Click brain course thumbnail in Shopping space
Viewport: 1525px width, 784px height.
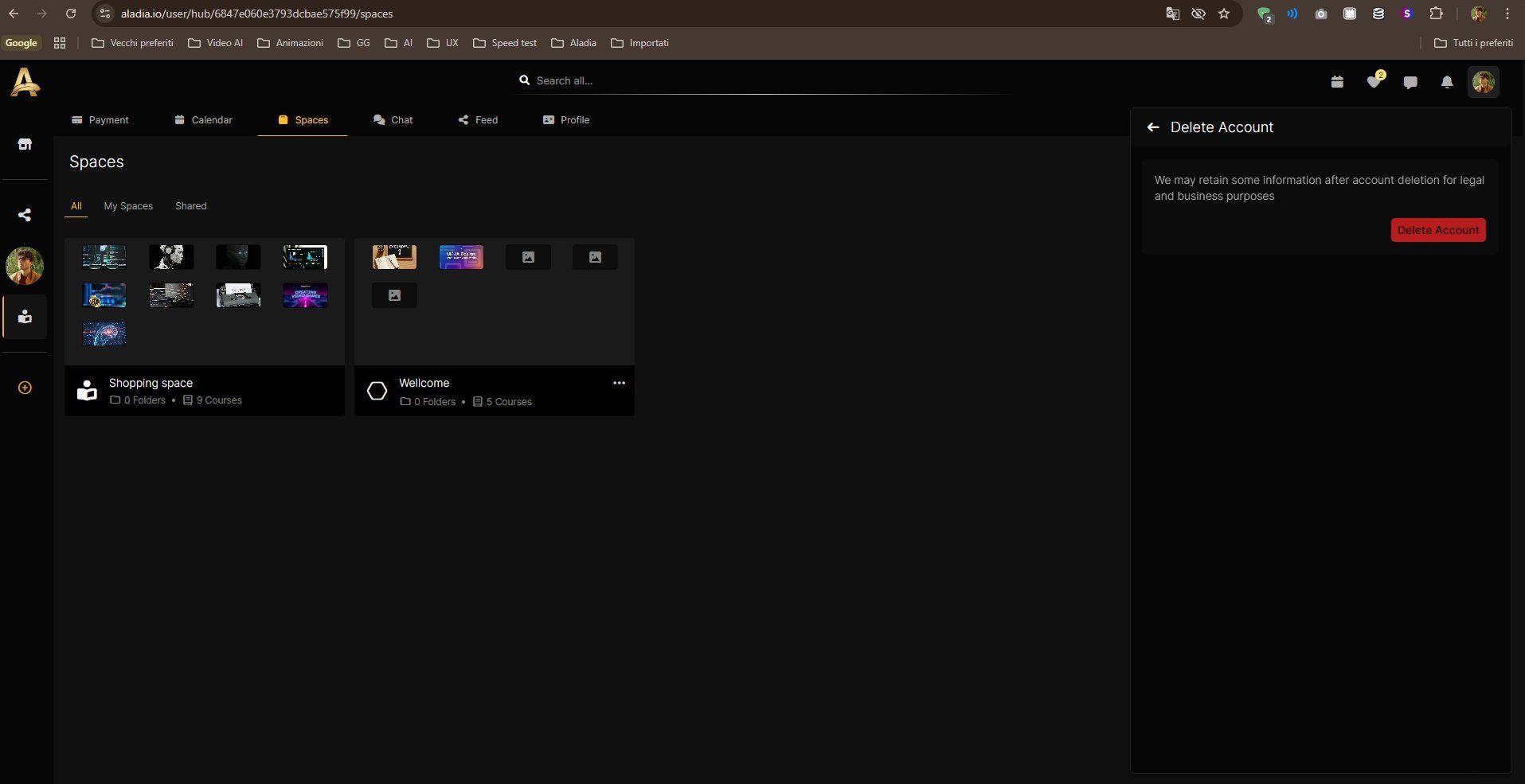(x=104, y=333)
